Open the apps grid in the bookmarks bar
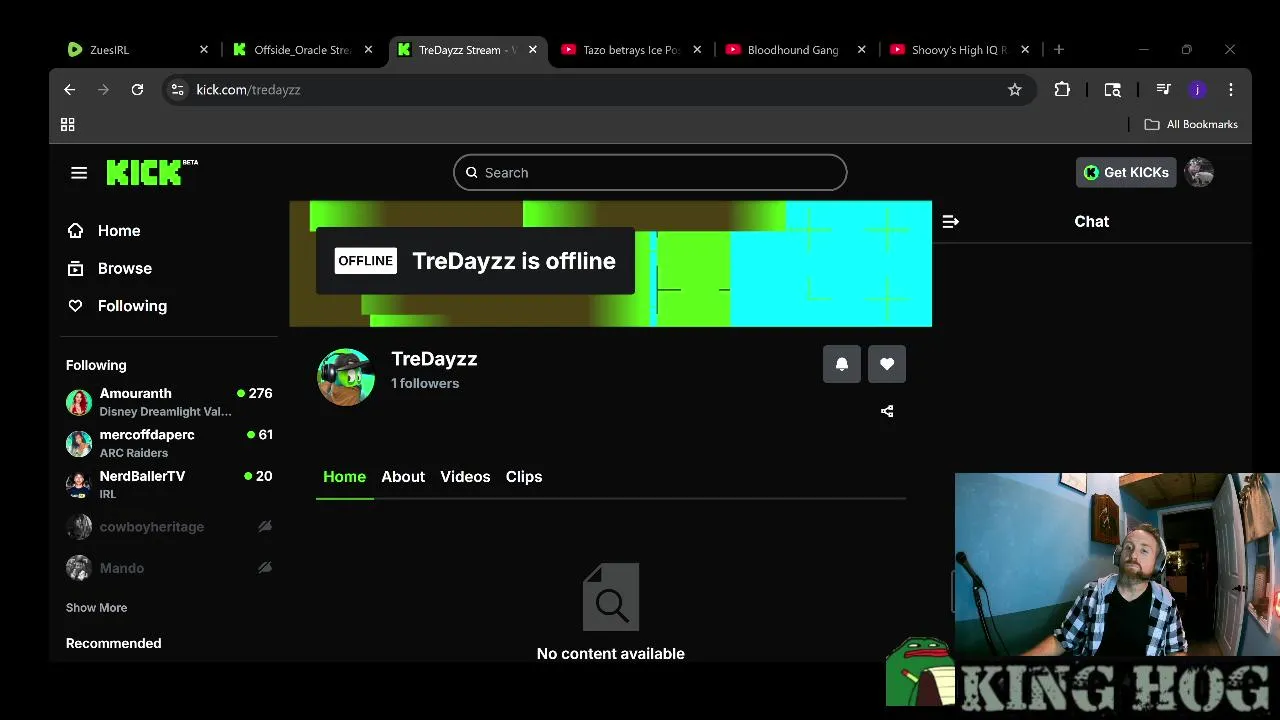 [68, 125]
